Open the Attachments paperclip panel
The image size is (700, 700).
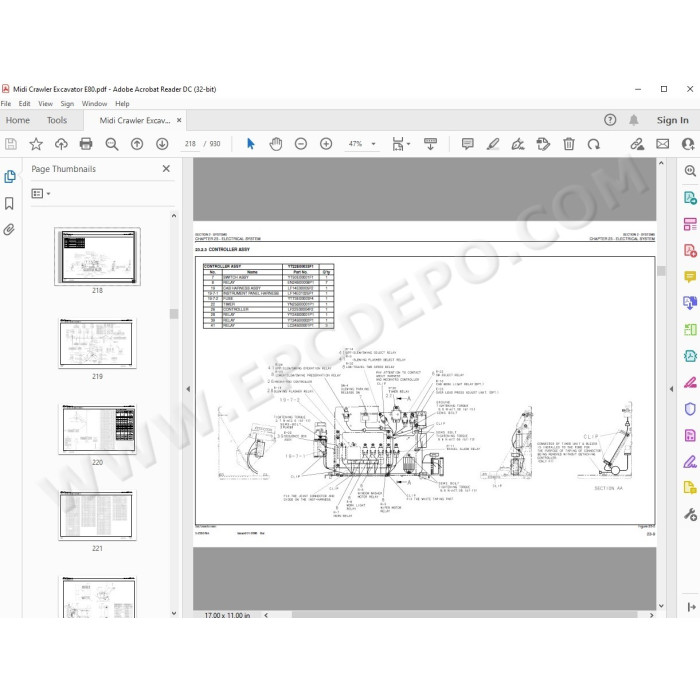pos(9,229)
